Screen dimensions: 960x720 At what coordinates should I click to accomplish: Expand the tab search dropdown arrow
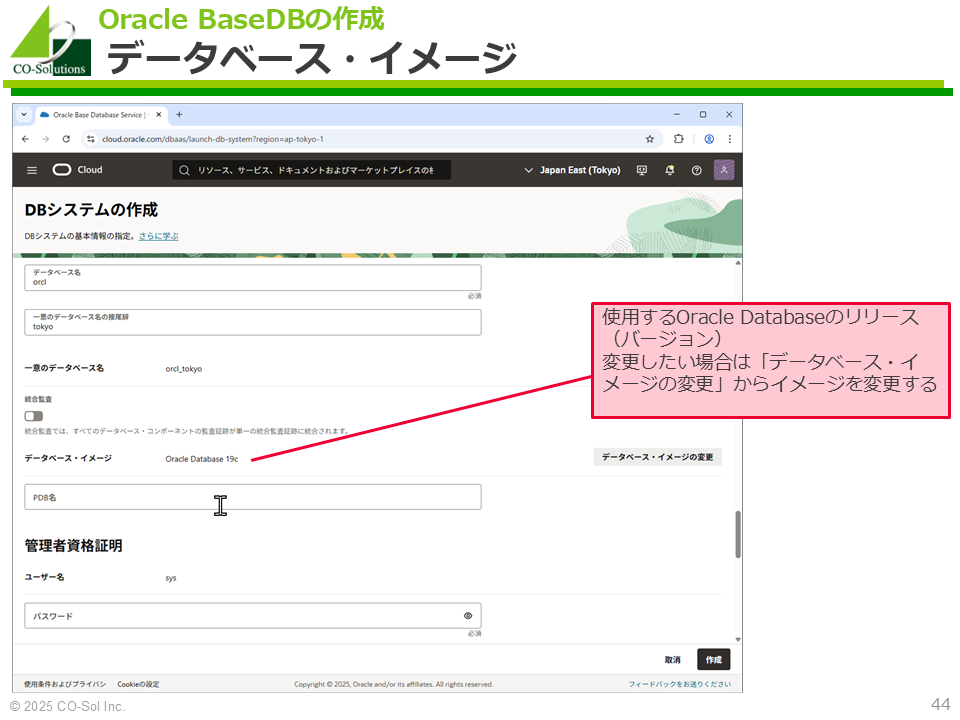24,114
